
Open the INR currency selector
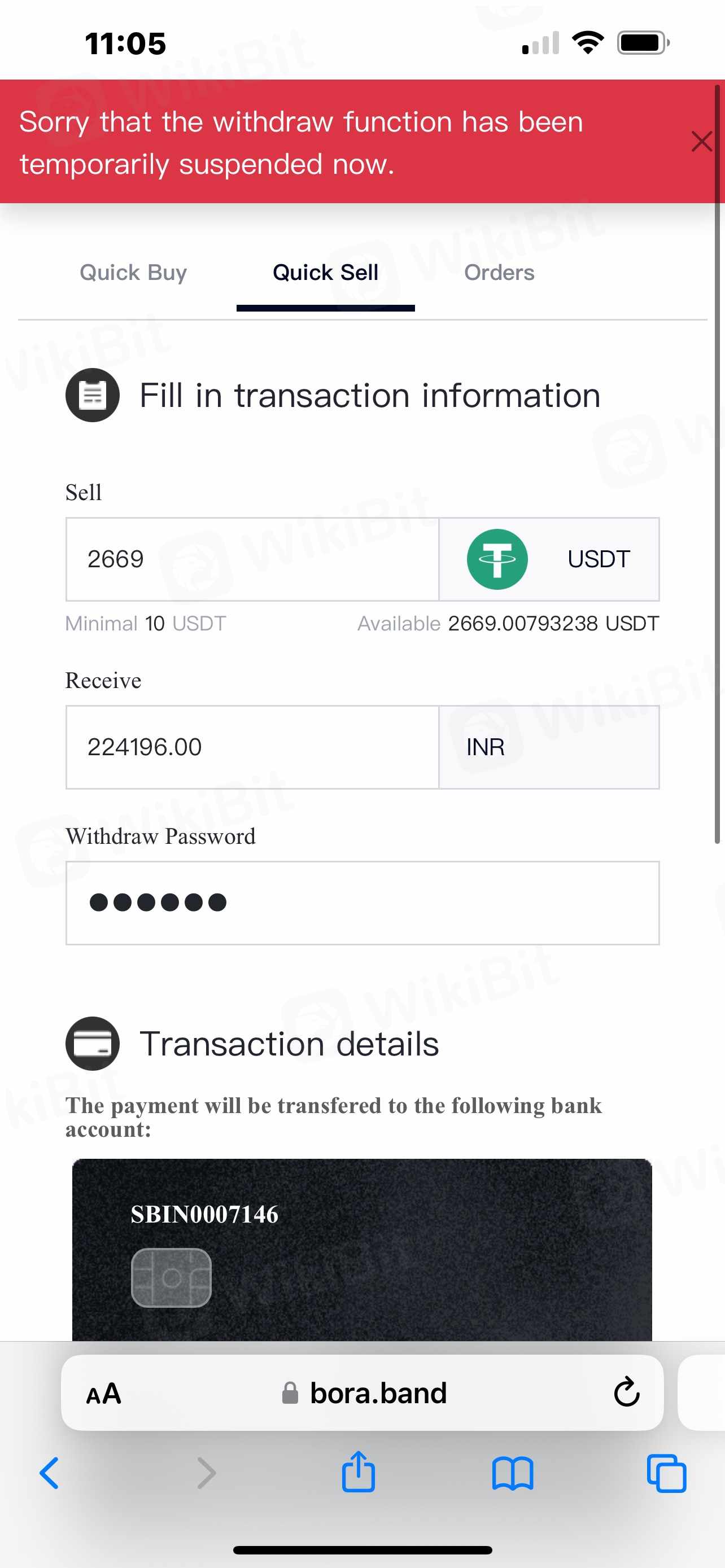pyautogui.click(x=548, y=747)
